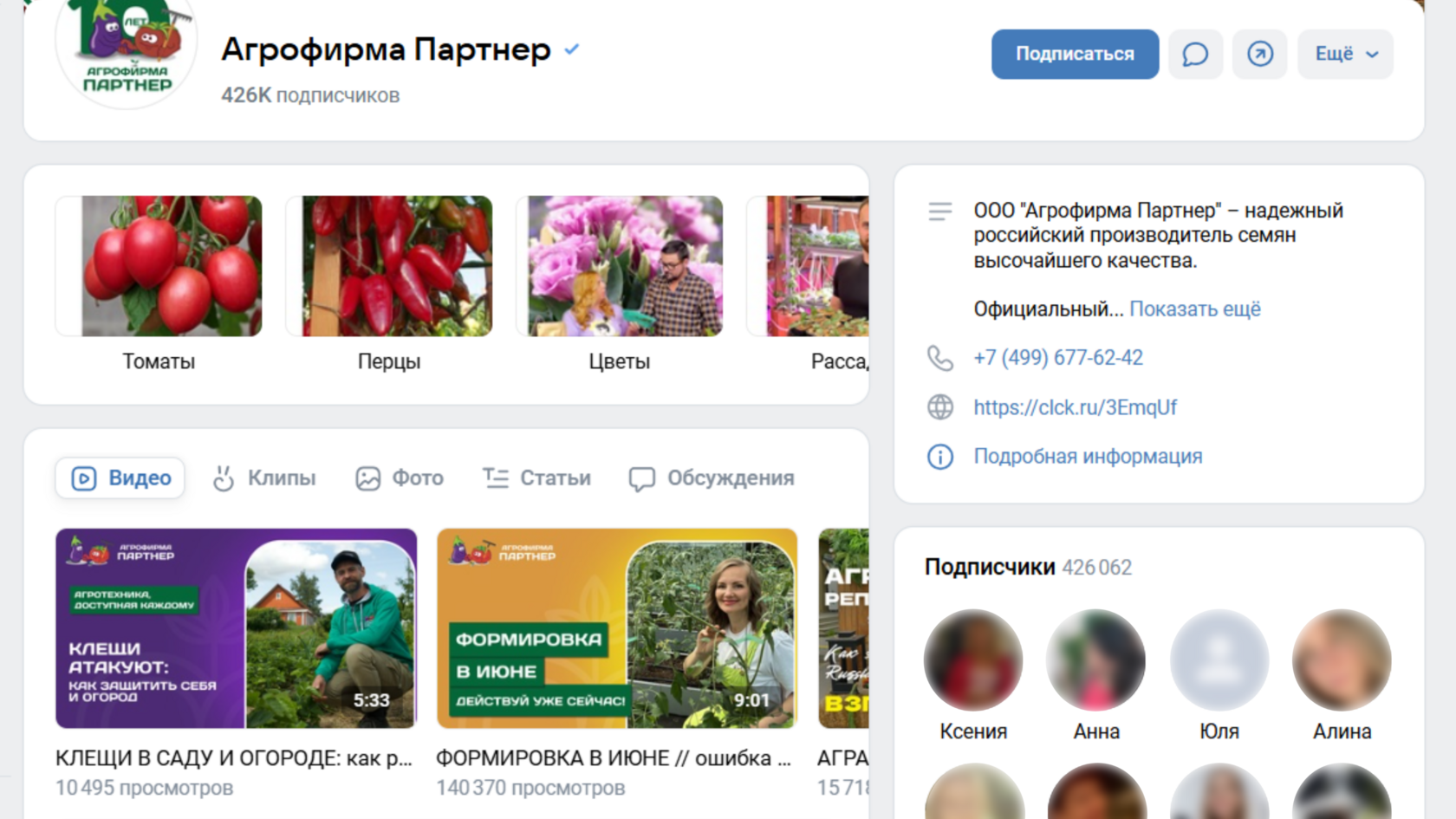1456x819 pixels.
Task: Play the КЛЕЩИ АТАКУЮТ video thumbnail
Action: point(237,628)
